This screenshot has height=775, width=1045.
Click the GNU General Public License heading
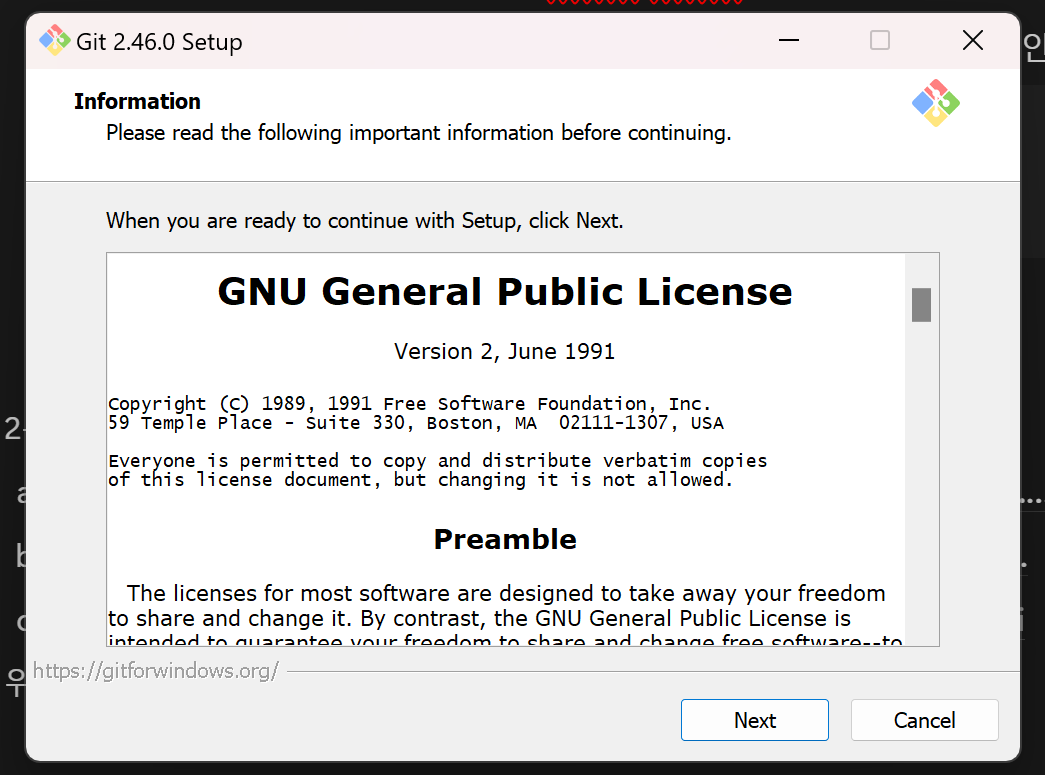505,292
